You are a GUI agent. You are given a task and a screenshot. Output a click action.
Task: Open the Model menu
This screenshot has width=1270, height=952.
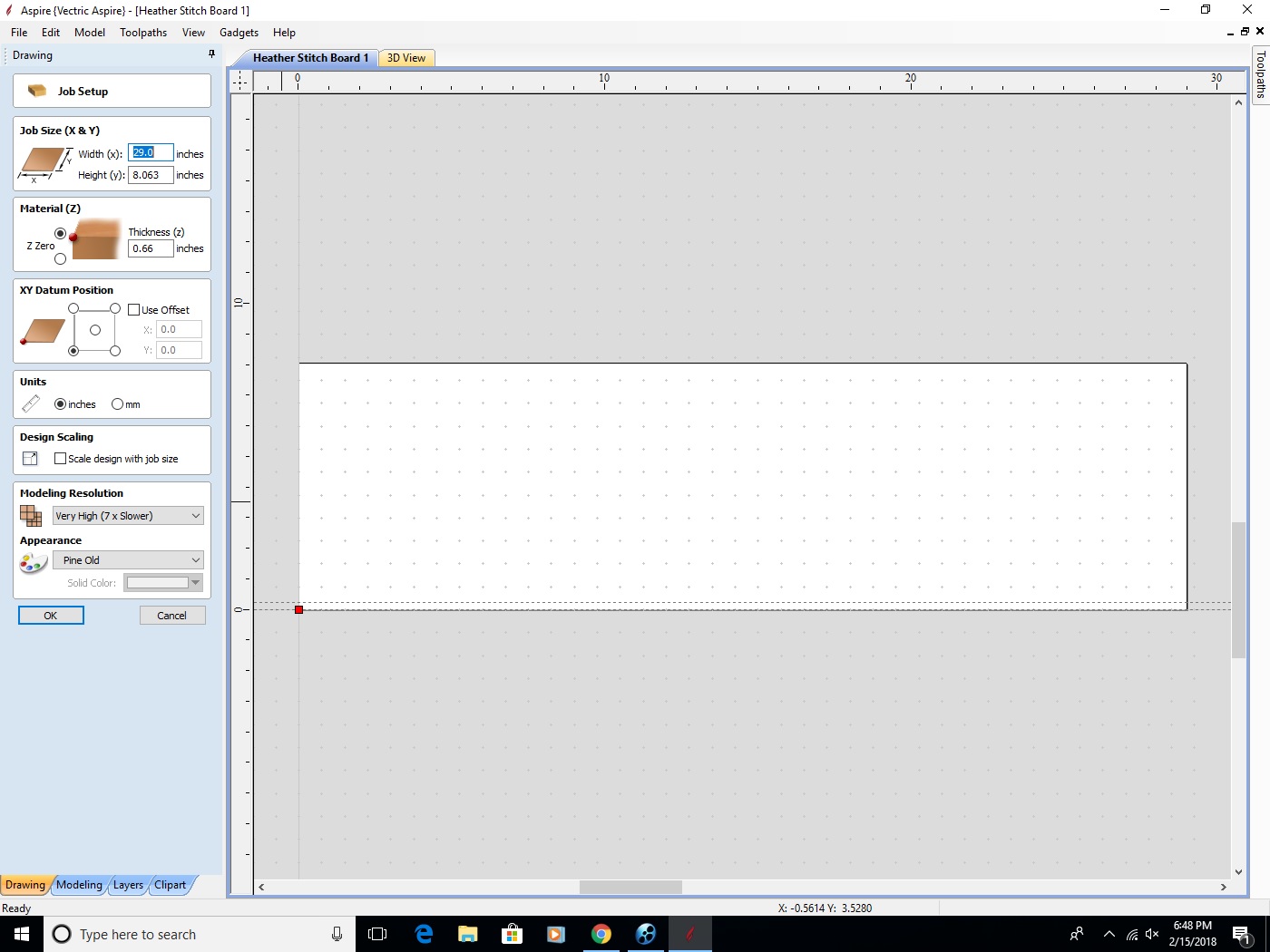tap(90, 33)
